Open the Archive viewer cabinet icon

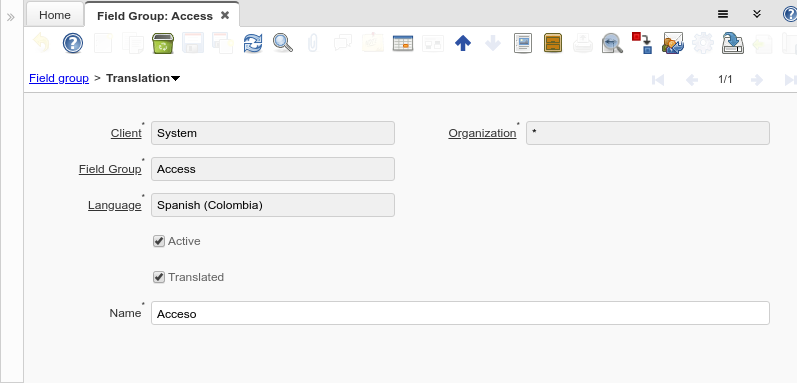553,43
